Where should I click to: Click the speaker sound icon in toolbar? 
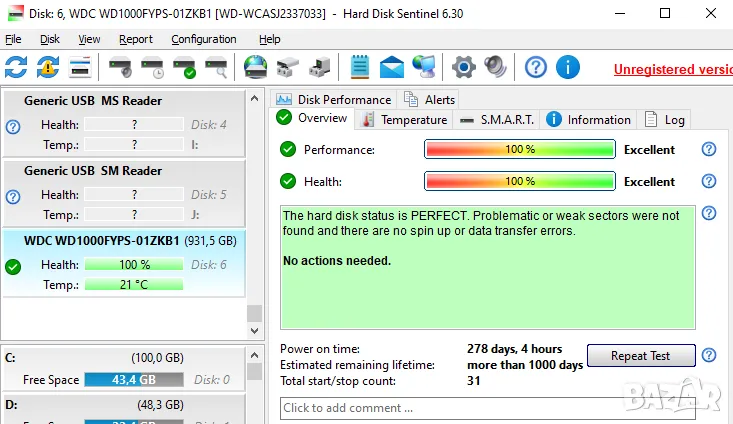point(495,67)
